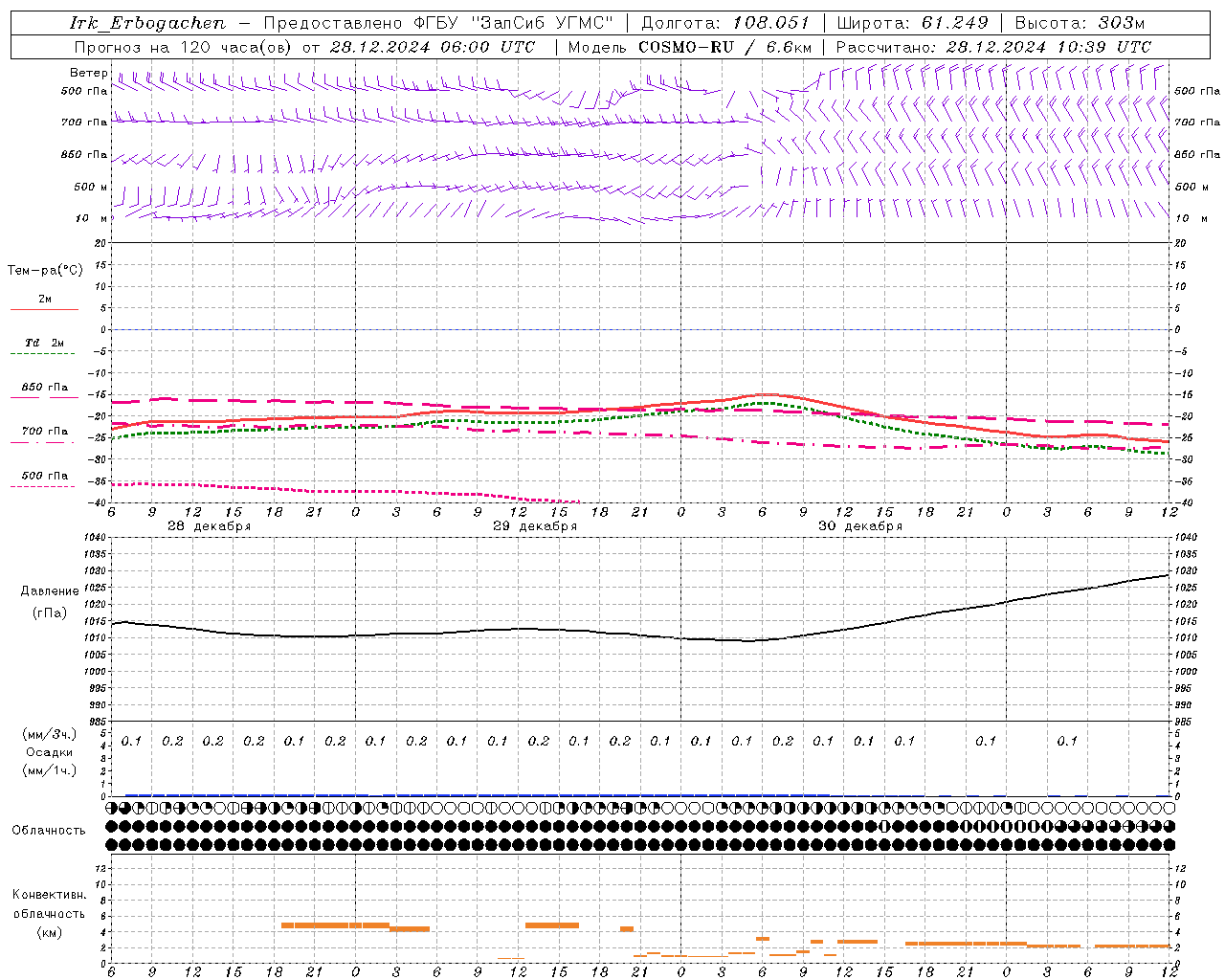
Task: Click the station name Irk_Erbogachen
Action: [x=146, y=23]
